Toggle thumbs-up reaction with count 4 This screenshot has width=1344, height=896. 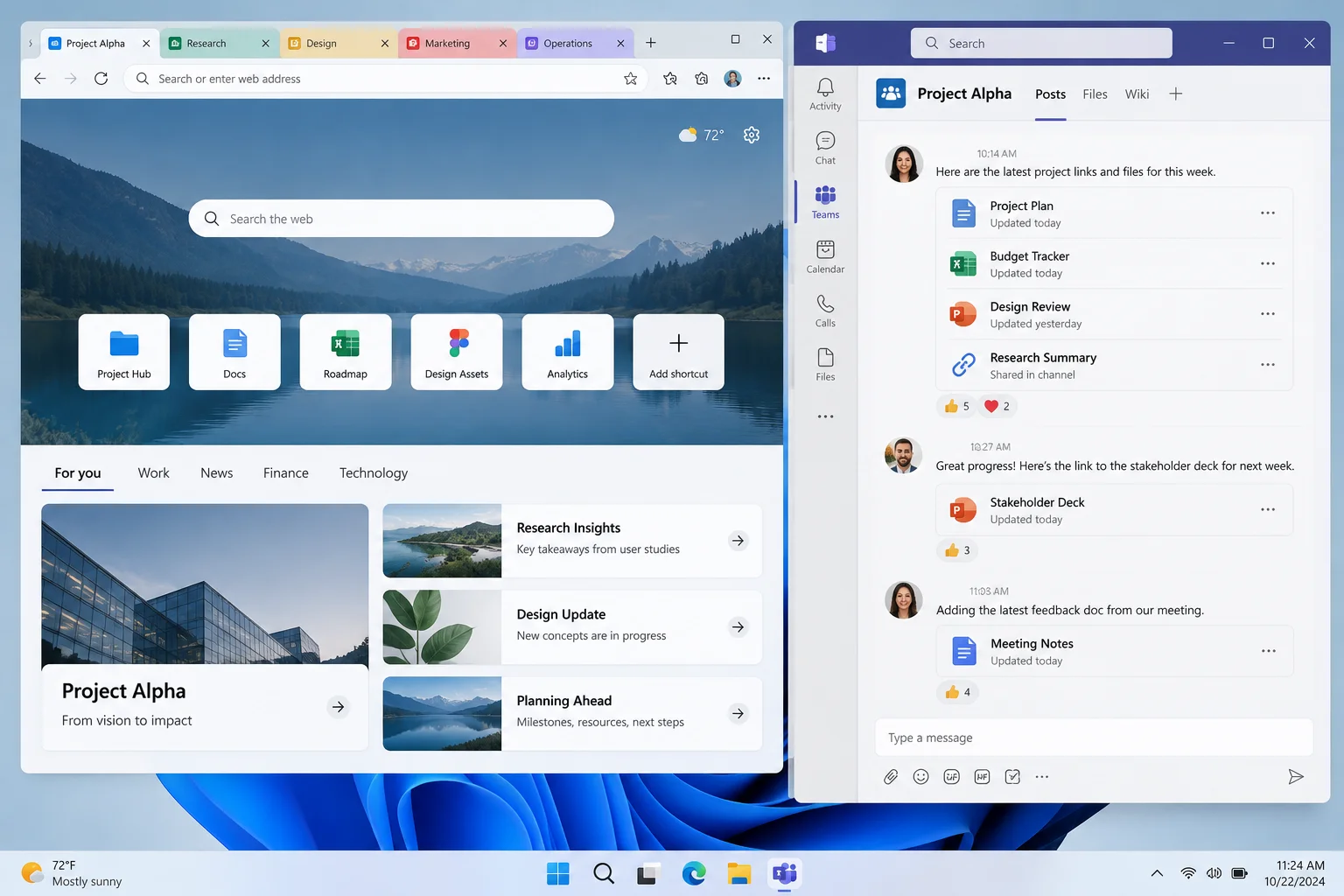point(957,692)
